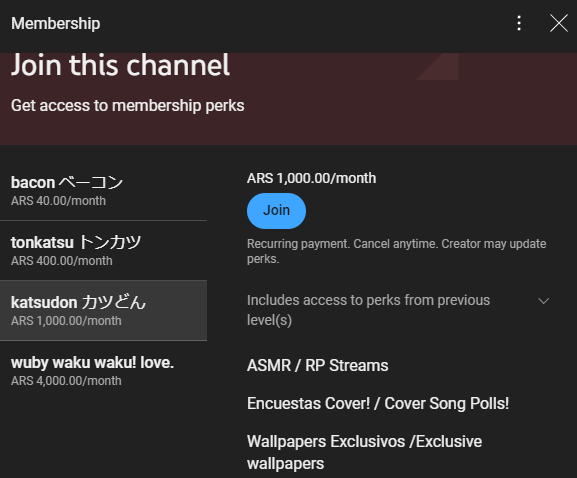Click the Wallpapers Exclusivos / Exclusive wallpapers perk

[x=364, y=452]
